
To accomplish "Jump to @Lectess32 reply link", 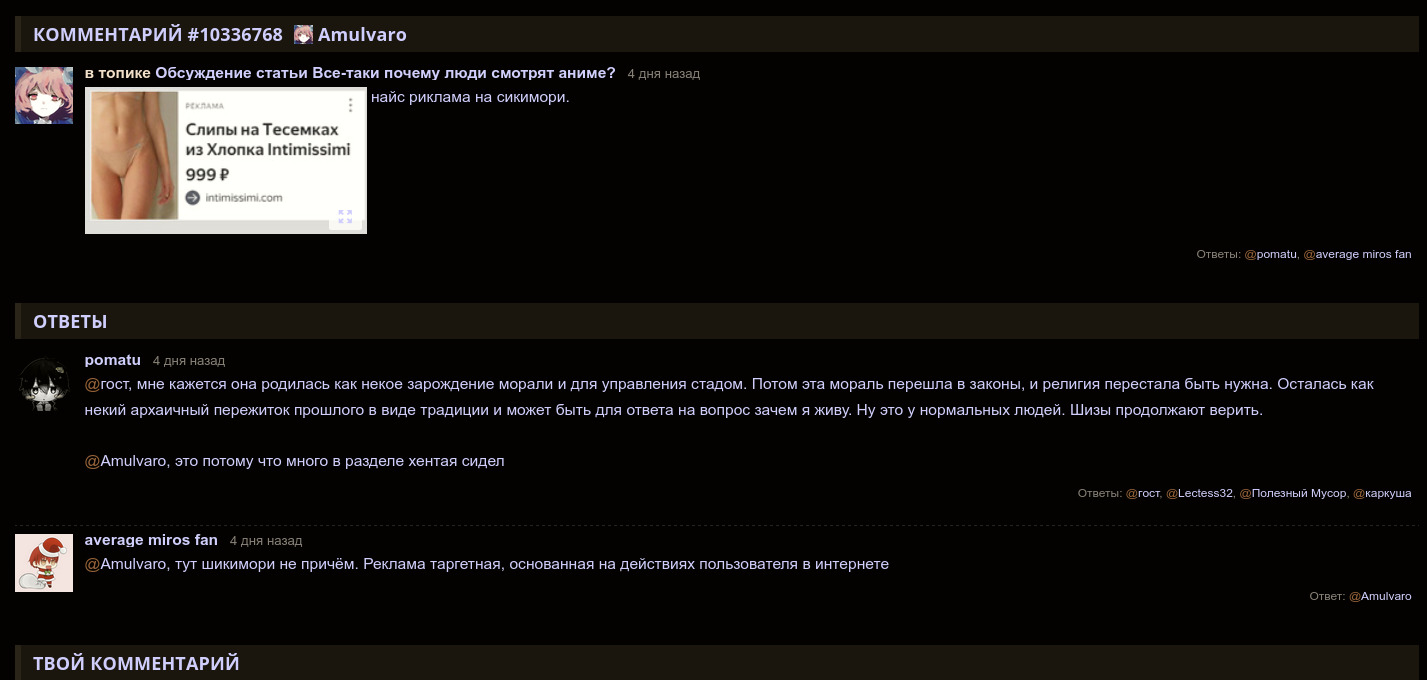I will 1204,493.
